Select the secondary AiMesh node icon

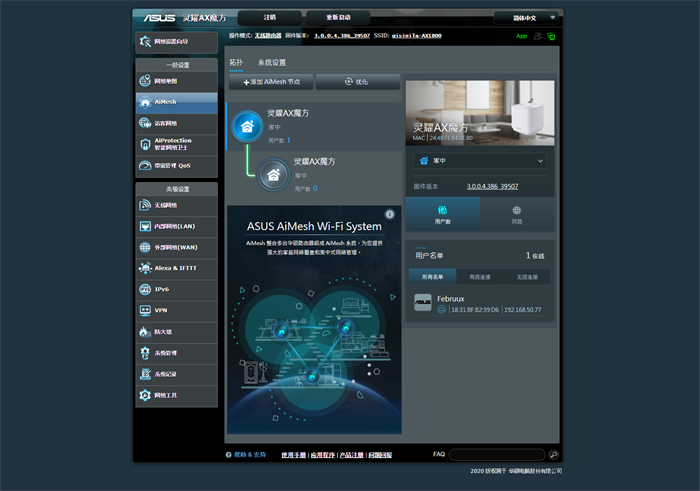273,175
